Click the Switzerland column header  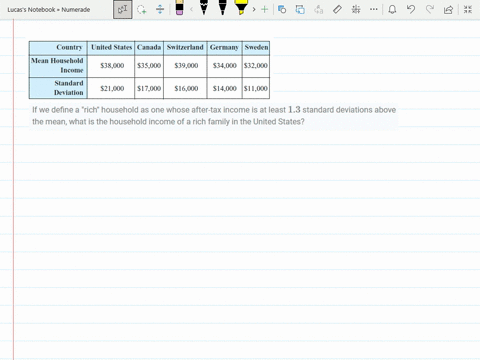[x=185, y=48]
